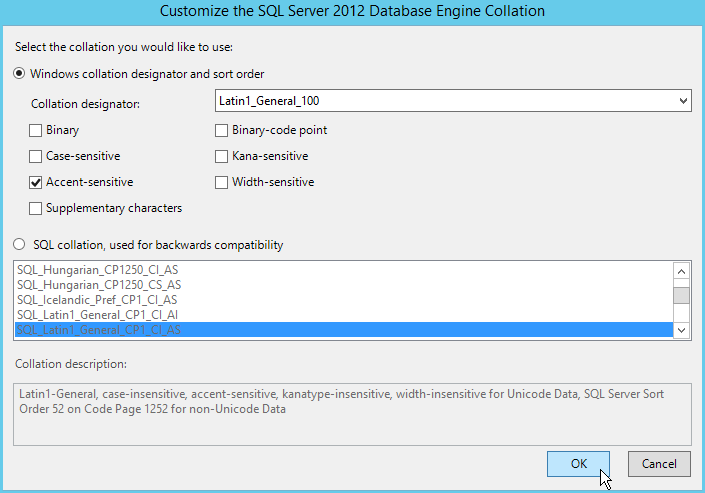The height and width of the screenshot is (493, 705).
Task: Click the dropdown arrow beside Latin1_General_100
Action: [x=683, y=101]
